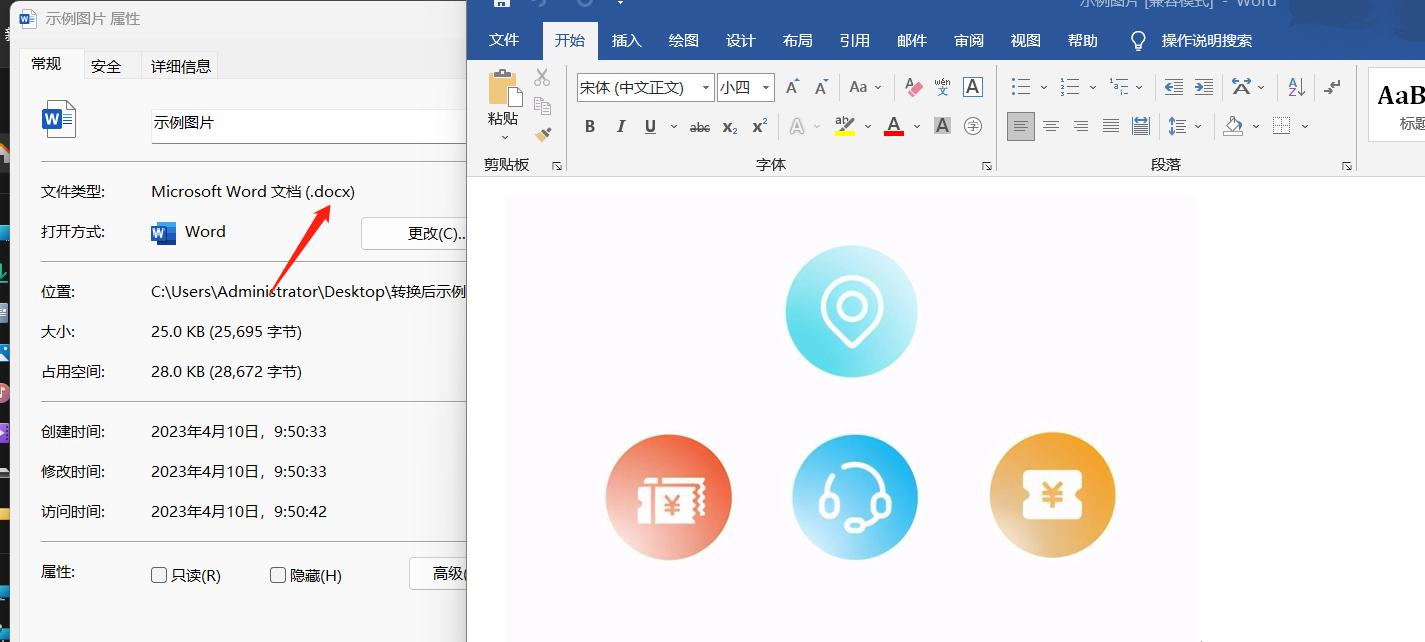Open the font name dropdown
This screenshot has height=642, width=1425.
706,87
